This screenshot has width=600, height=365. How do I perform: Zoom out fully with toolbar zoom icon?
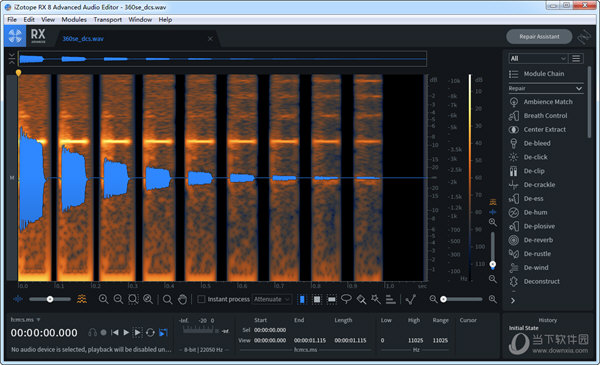pos(148,299)
